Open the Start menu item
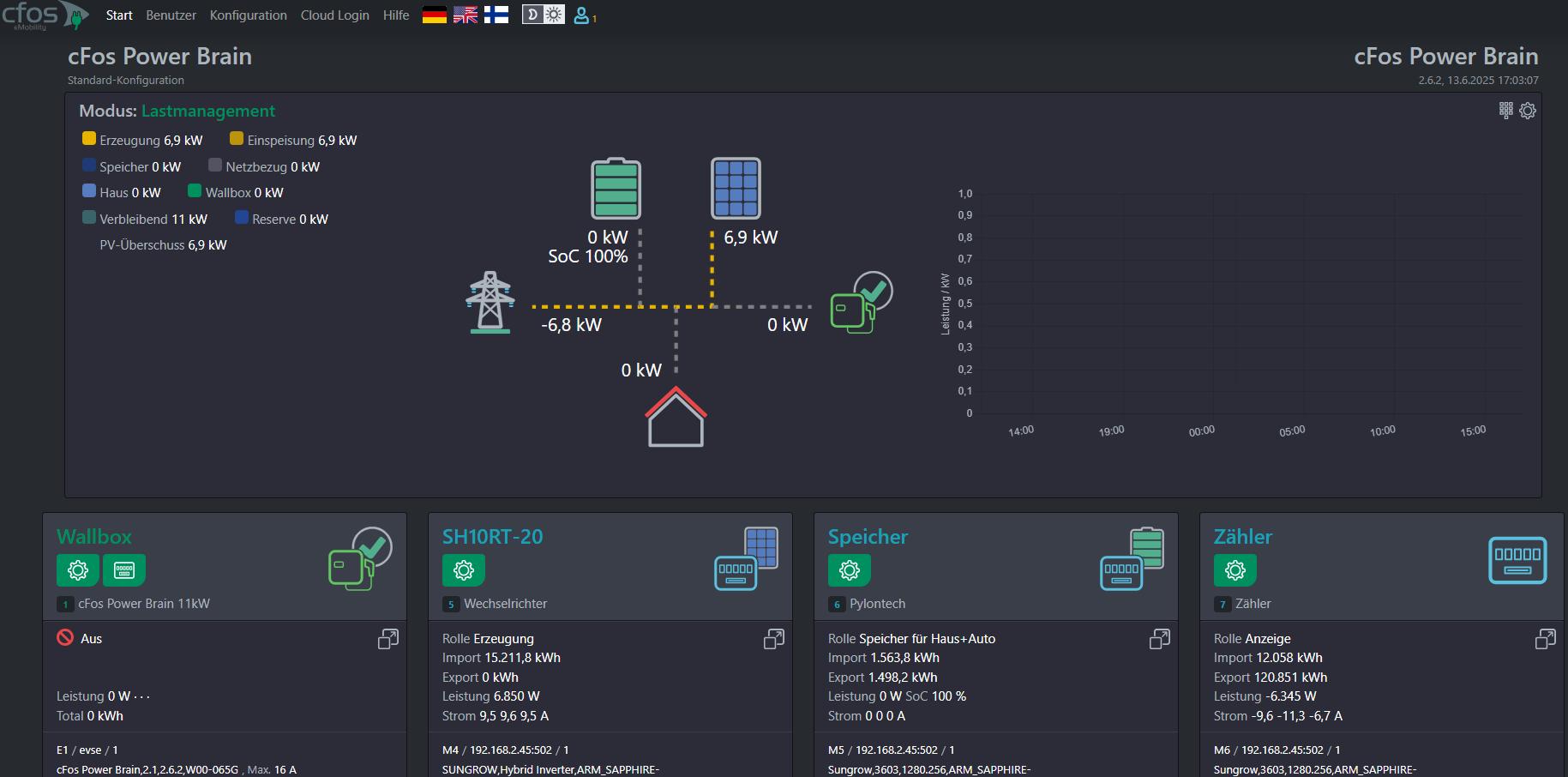The width and height of the screenshot is (1568, 777). click(119, 15)
